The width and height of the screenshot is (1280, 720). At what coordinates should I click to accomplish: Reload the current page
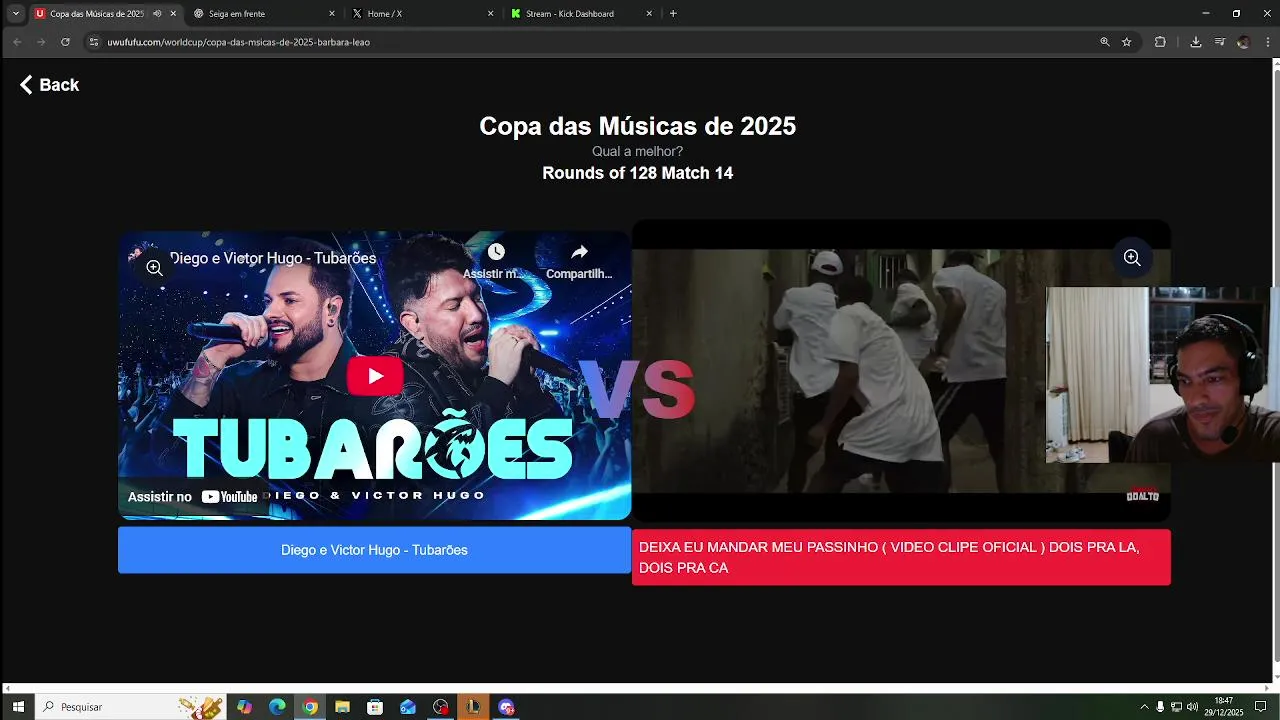pos(65,42)
